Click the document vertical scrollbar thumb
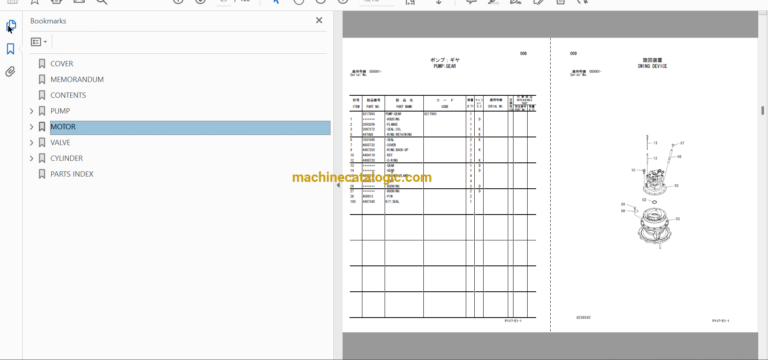Viewport: 768px width, 360px height. pos(763,111)
